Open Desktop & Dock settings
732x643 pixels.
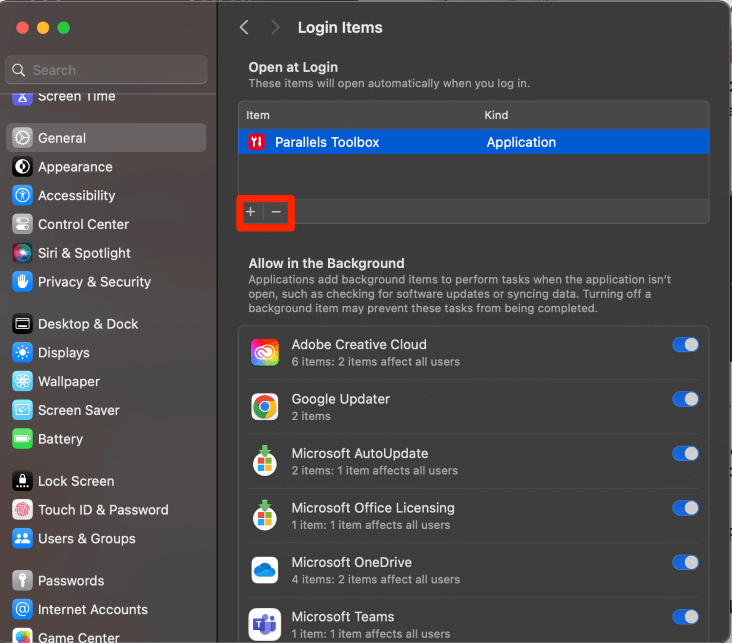point(88,324)
